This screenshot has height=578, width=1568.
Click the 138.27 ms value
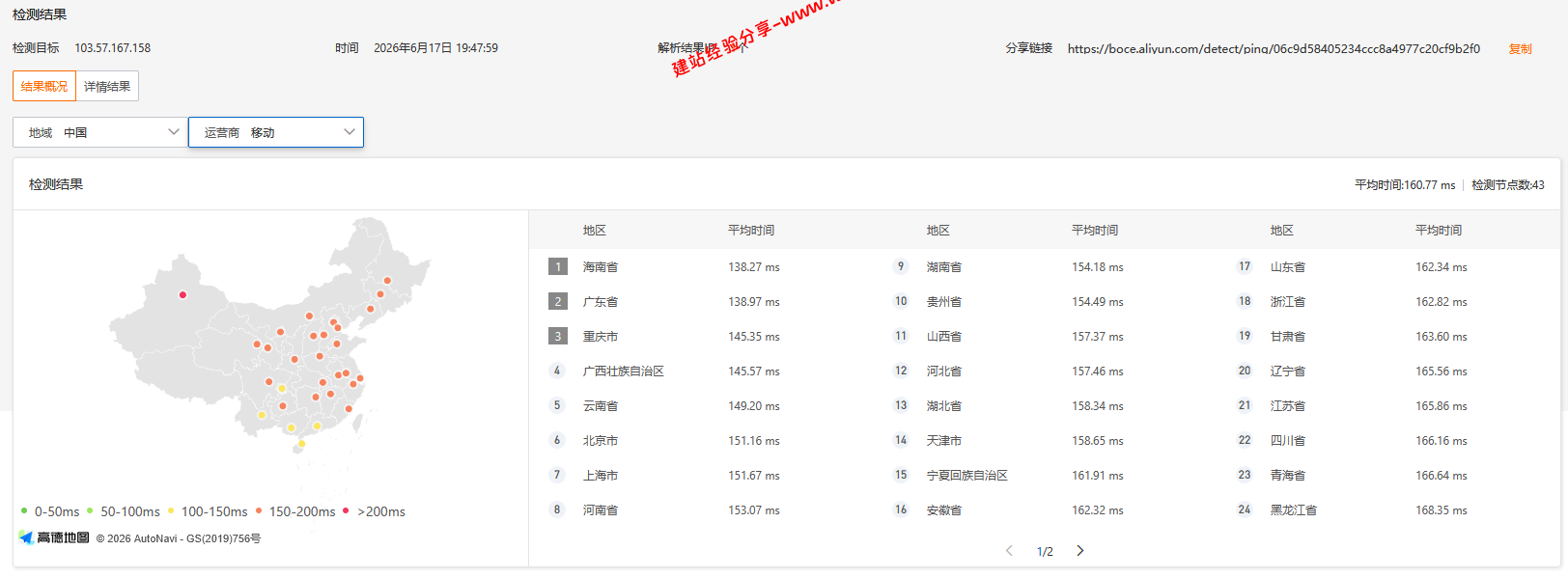pyautogui.click(x=754, y=267)
